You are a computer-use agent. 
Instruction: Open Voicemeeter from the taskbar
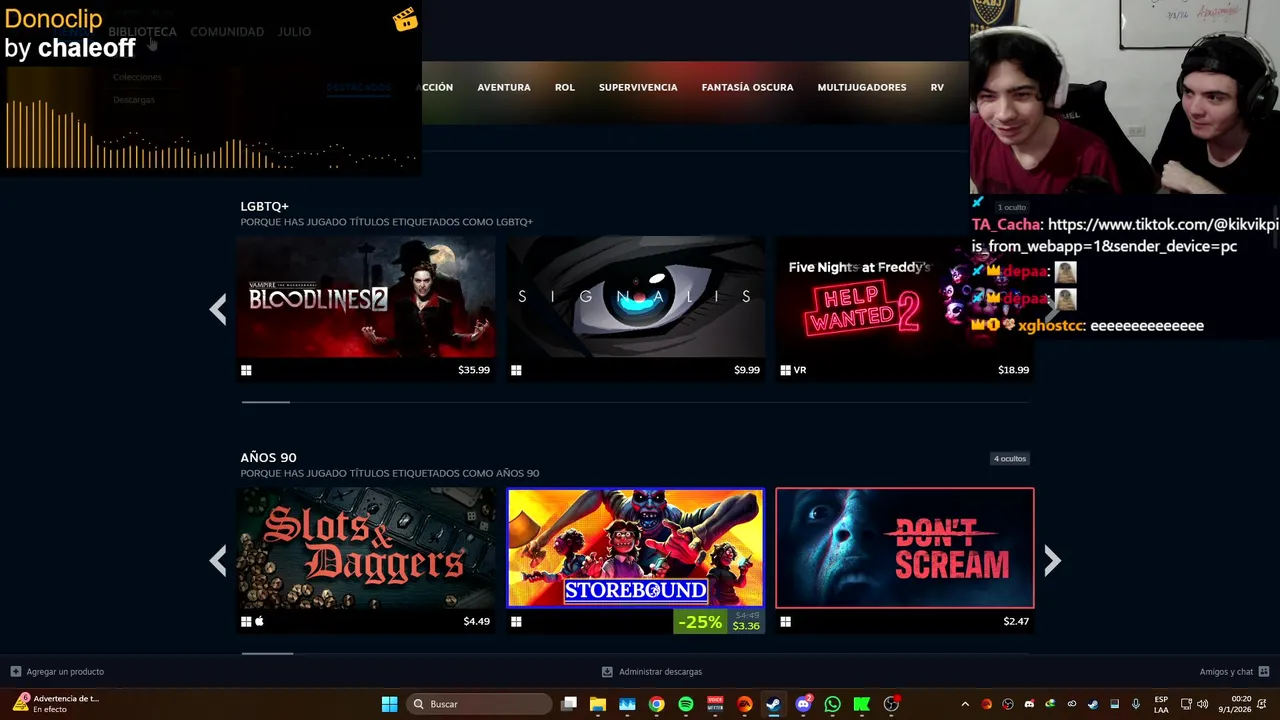(x=715, y=704)
